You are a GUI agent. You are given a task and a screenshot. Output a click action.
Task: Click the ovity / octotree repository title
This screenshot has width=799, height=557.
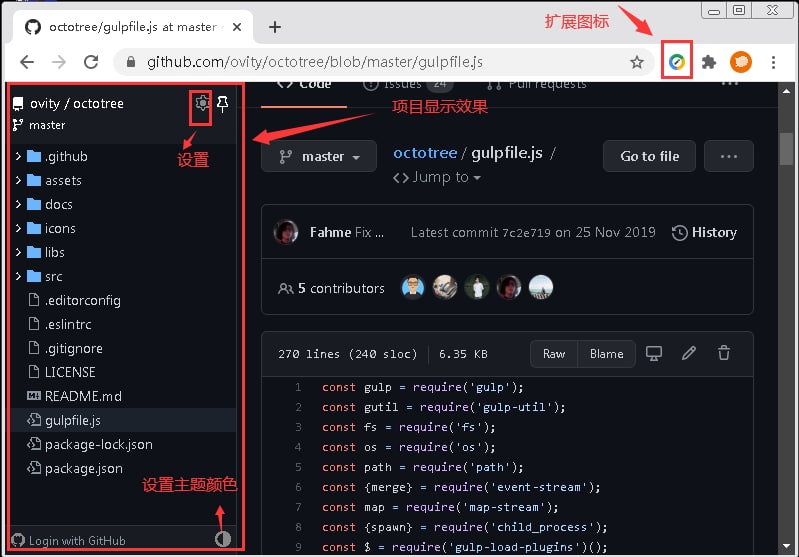pyautogui.click(x=76, y=103)
